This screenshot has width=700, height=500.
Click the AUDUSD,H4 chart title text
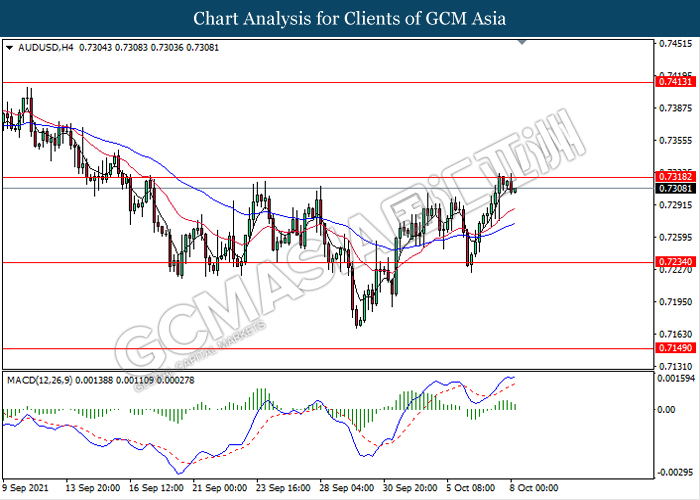(x=46, y=48)
